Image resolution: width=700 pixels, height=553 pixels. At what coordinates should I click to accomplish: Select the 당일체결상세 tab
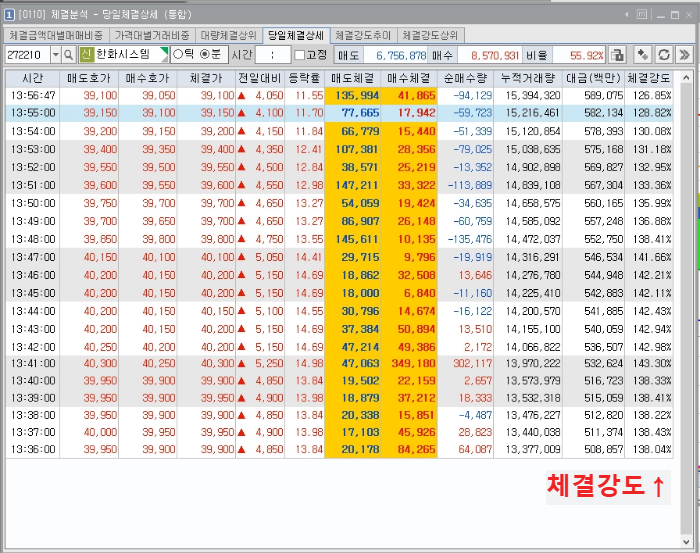tap(296, 35)
